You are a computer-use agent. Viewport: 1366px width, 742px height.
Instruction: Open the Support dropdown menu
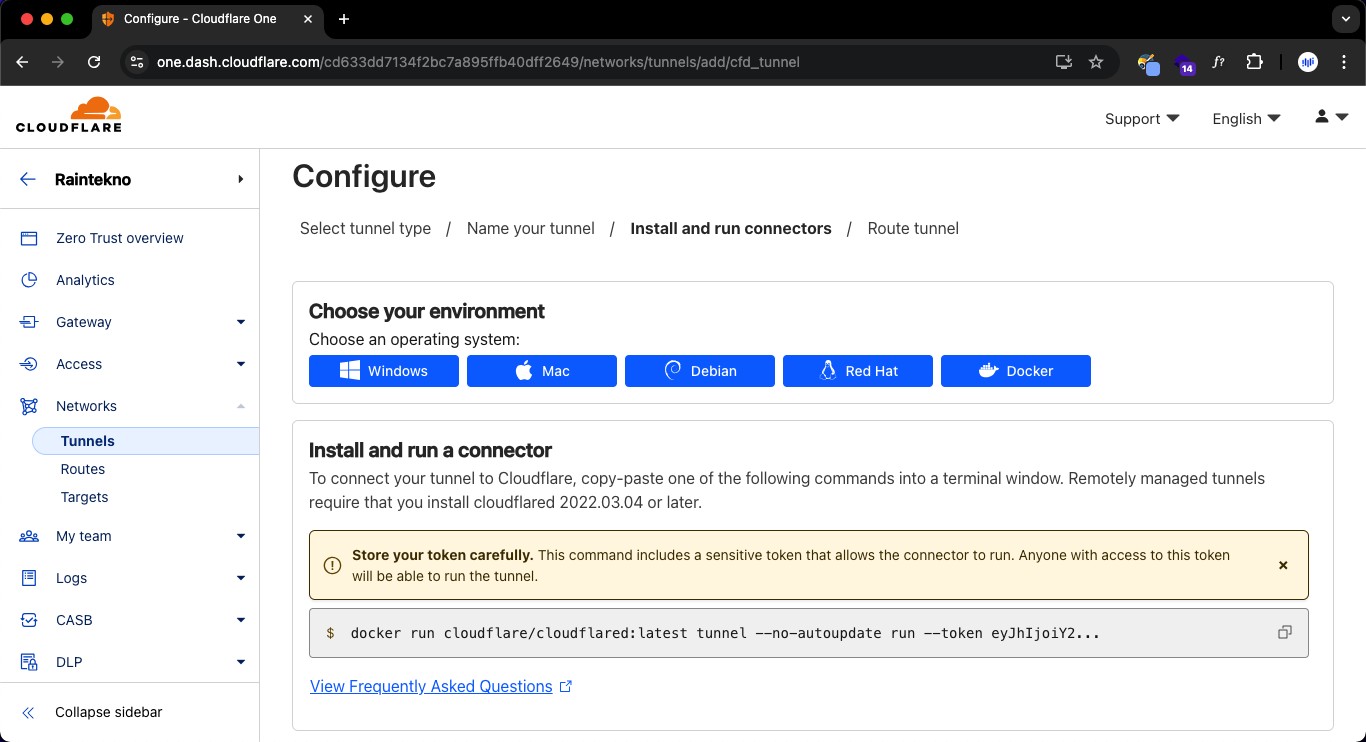(1141, 119)
